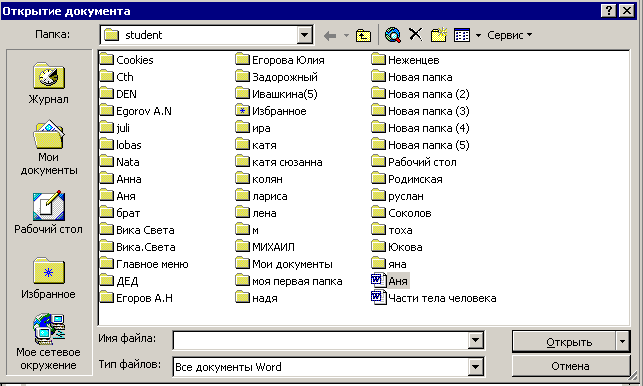Open the Журнал (History) location
The image size is (643, 386).
click(x=48, y=84)
